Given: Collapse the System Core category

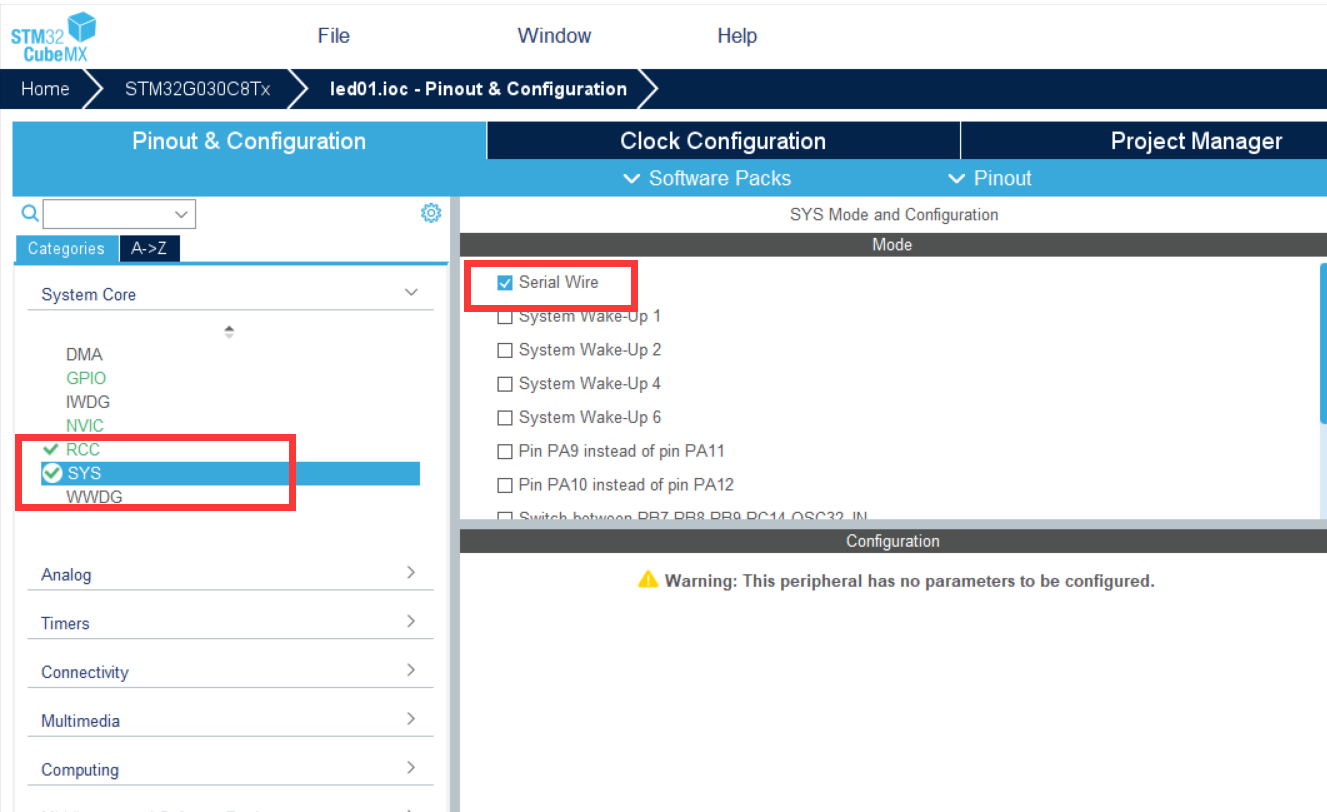Looking at the screenshot, I should click(411, 293).
